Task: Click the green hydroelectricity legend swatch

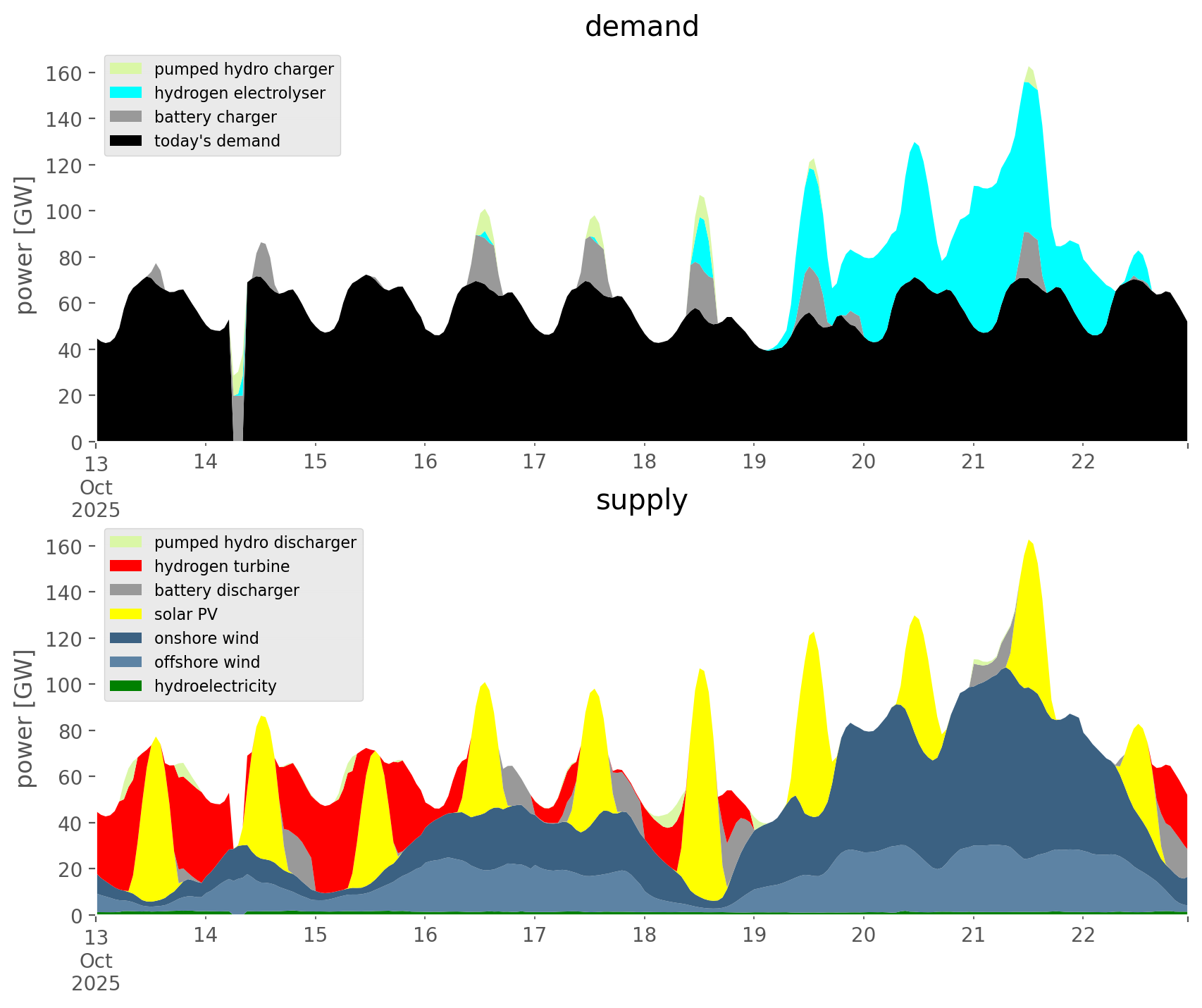Action: tap(126, 686)
